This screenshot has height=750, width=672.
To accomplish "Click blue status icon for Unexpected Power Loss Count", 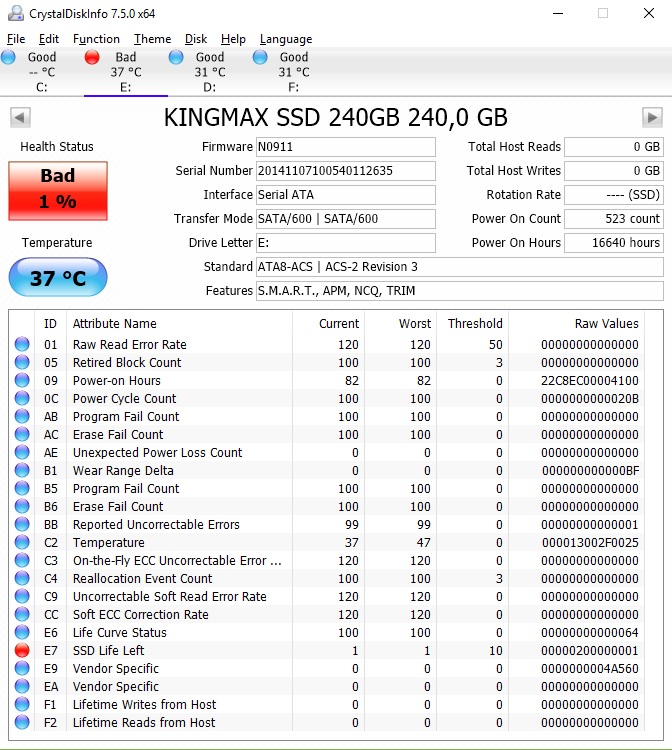I will (22, 452).
